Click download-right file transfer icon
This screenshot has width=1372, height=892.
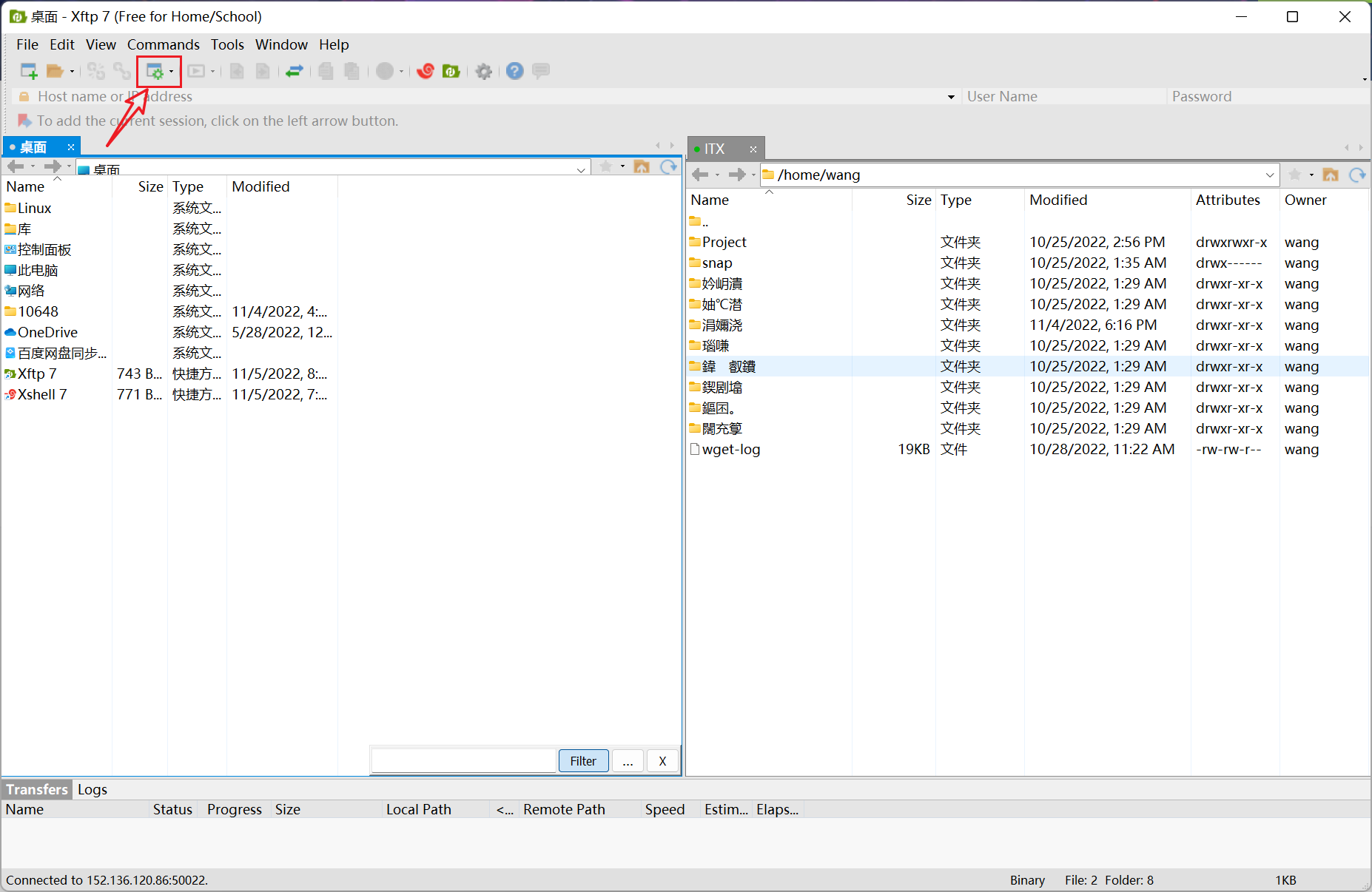[x=263, y=71]
